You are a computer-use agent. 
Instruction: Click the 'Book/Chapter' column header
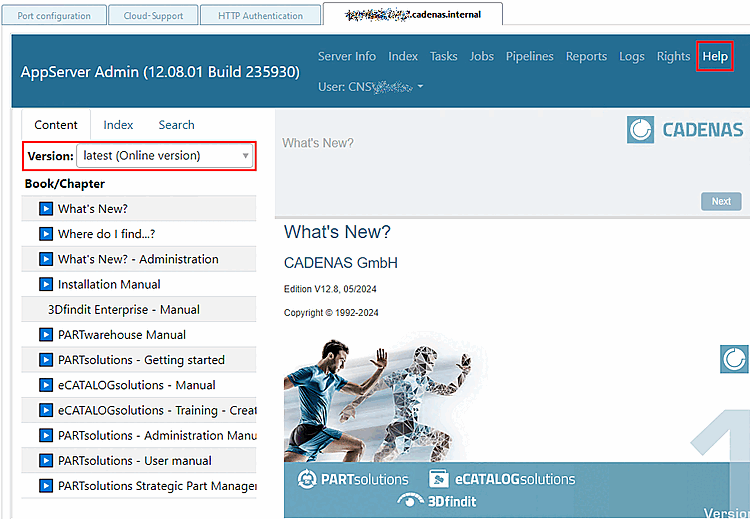[x=65, y=184]
